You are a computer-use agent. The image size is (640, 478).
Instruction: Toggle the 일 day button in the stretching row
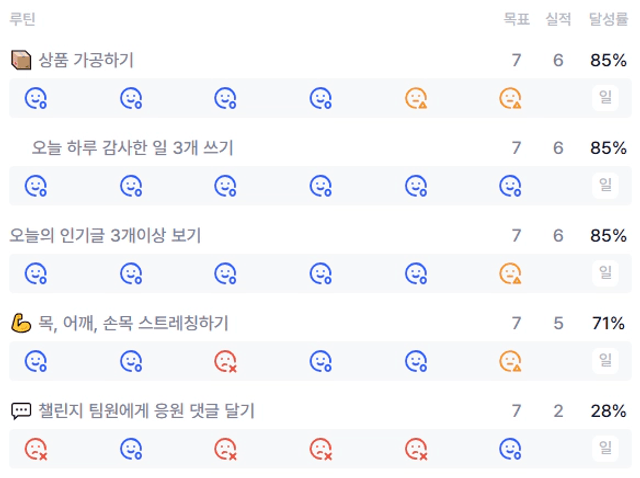point(605,361)
